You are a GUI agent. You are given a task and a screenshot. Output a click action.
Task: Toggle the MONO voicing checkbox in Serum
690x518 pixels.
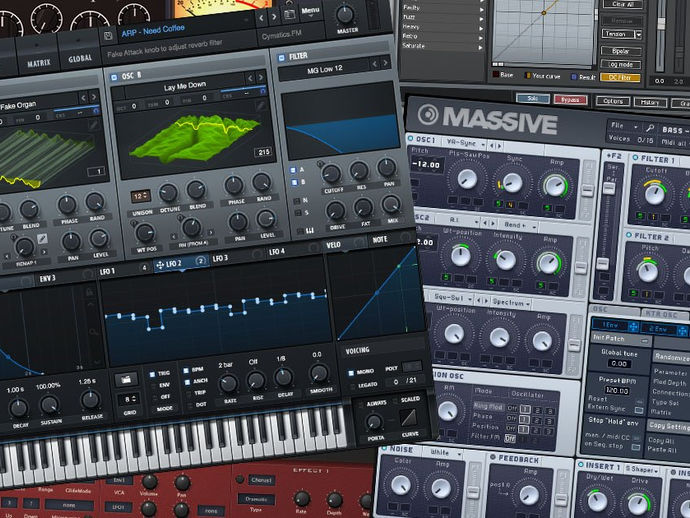click(351, 372)
